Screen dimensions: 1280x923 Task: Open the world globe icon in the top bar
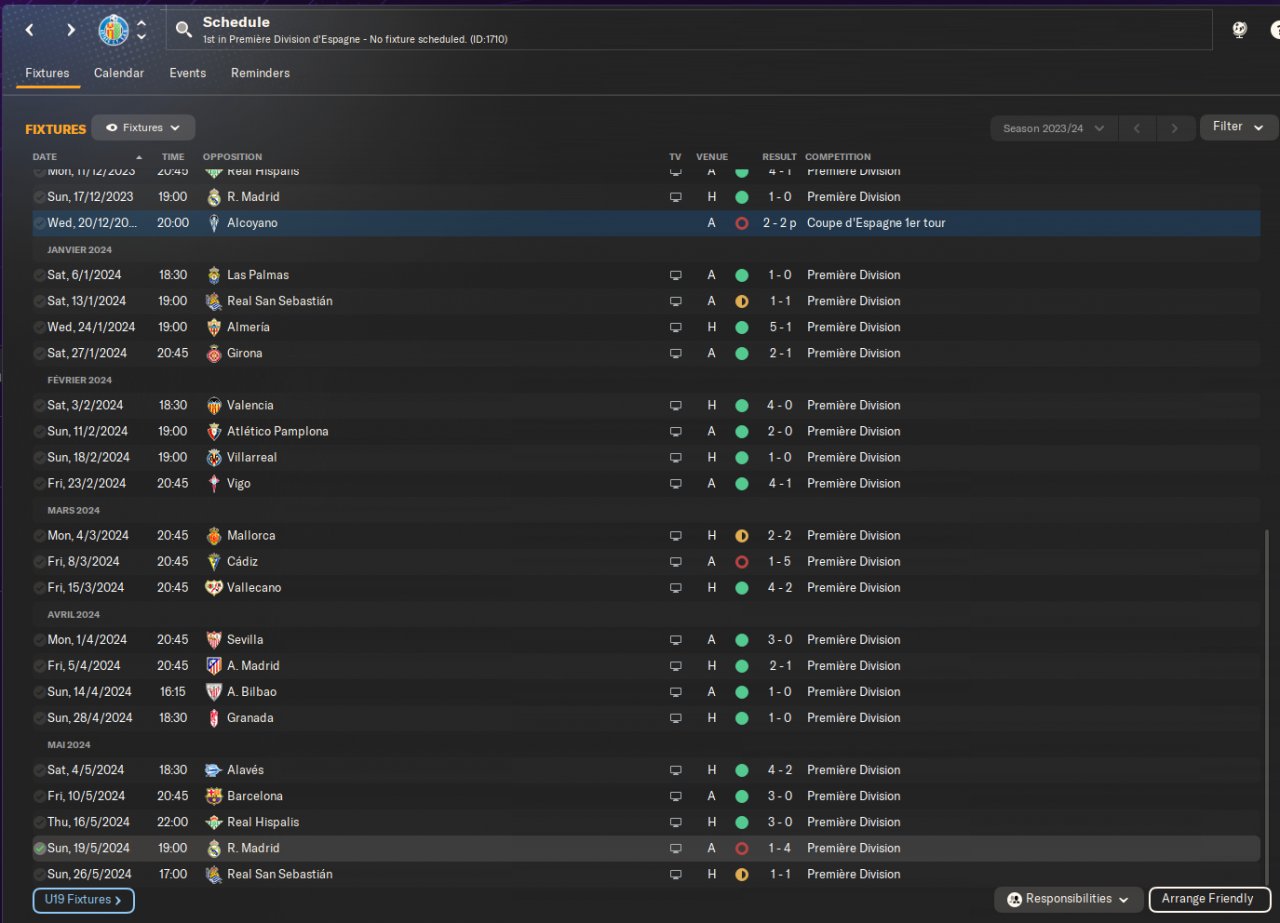coord(1239,30)
